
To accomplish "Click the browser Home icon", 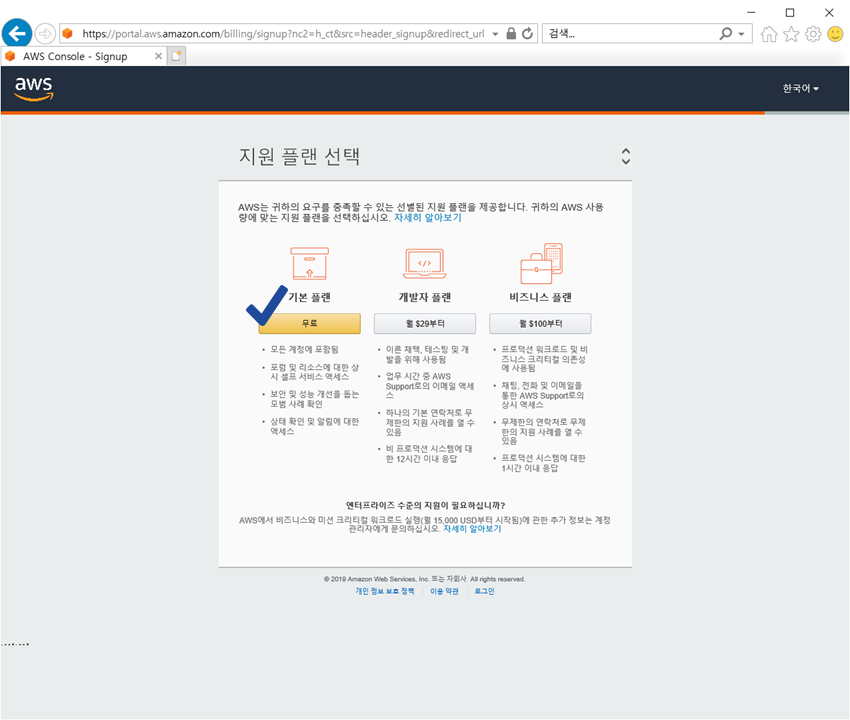I will tap(769, 34).
